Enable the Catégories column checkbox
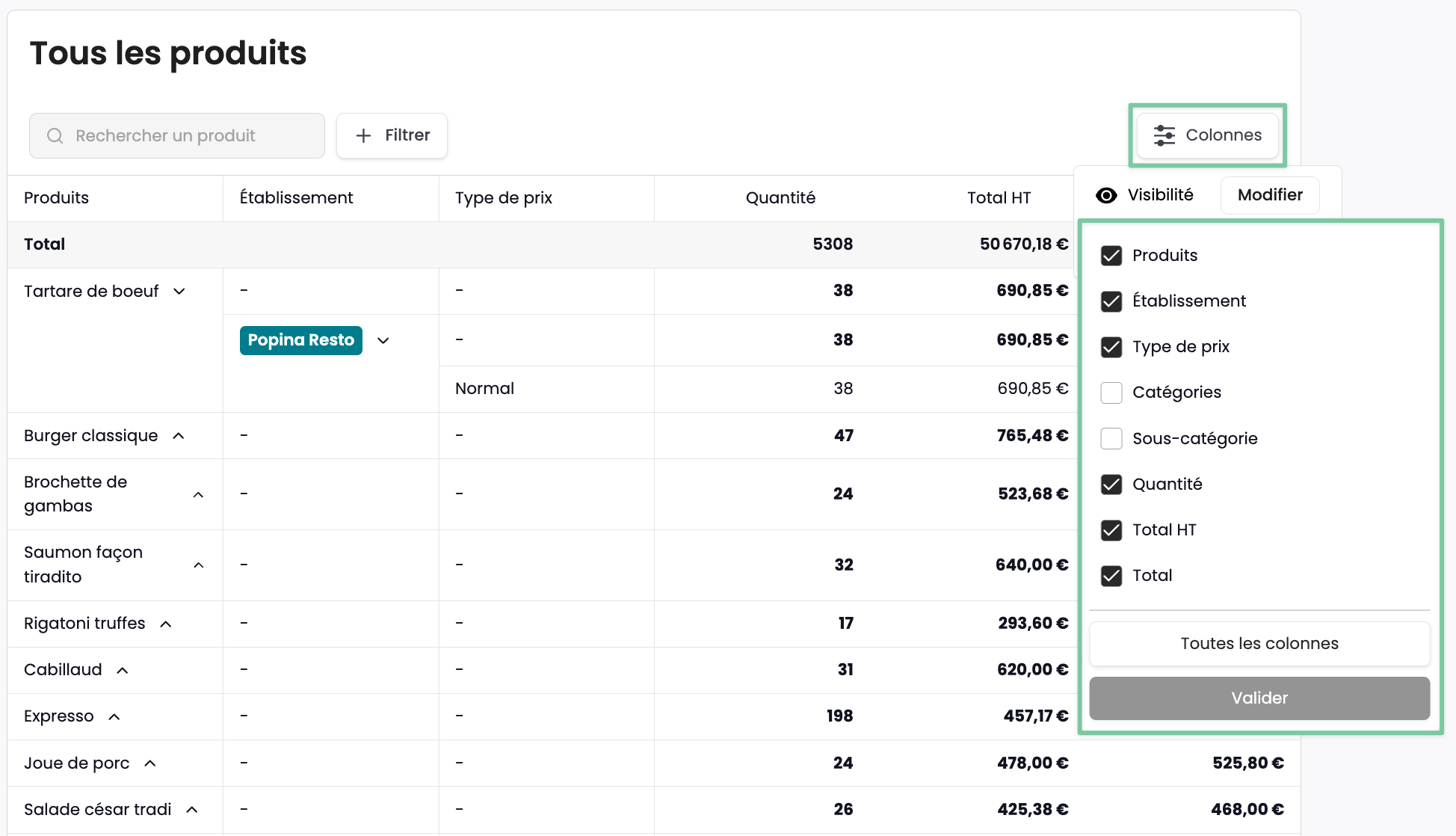The height and width of the screenshot is (836, 1456). click(x=1111, y=393)
